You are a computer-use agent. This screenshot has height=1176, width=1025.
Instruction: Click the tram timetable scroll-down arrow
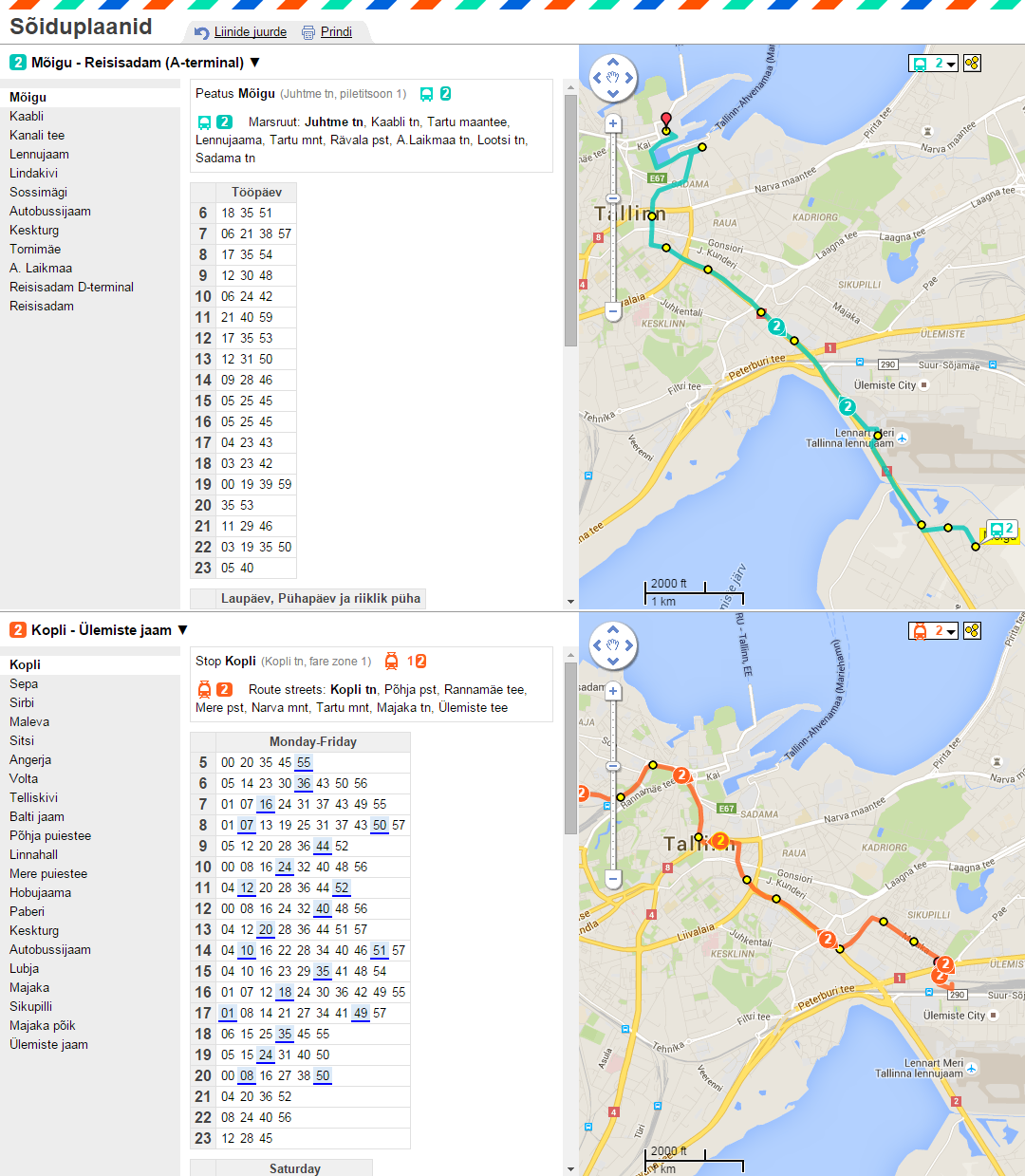(570, 1168)
